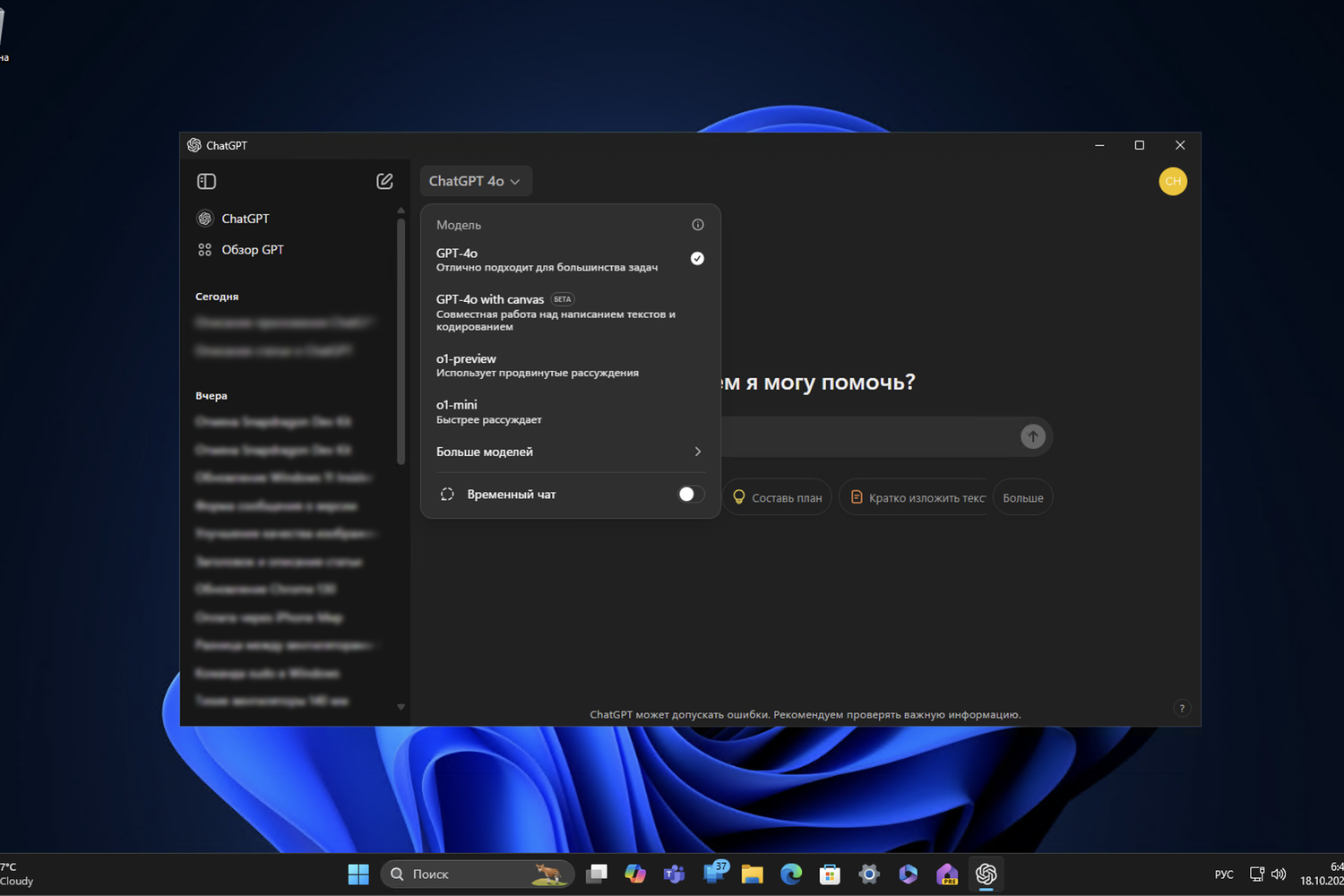This screenshot has height=896, width=1344.
Task: Click the ChatGPT logo in the title bar
Action: click(x=194, y=145)
